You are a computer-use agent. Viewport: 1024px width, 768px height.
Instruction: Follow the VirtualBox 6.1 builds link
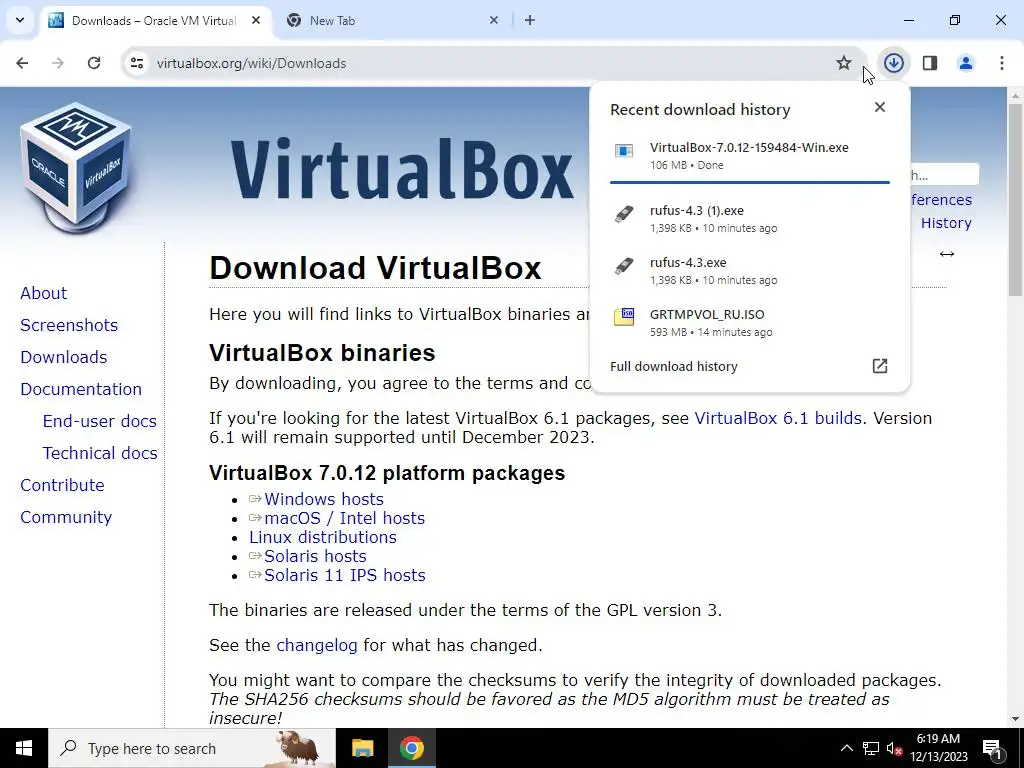click(x=778, y=418)
